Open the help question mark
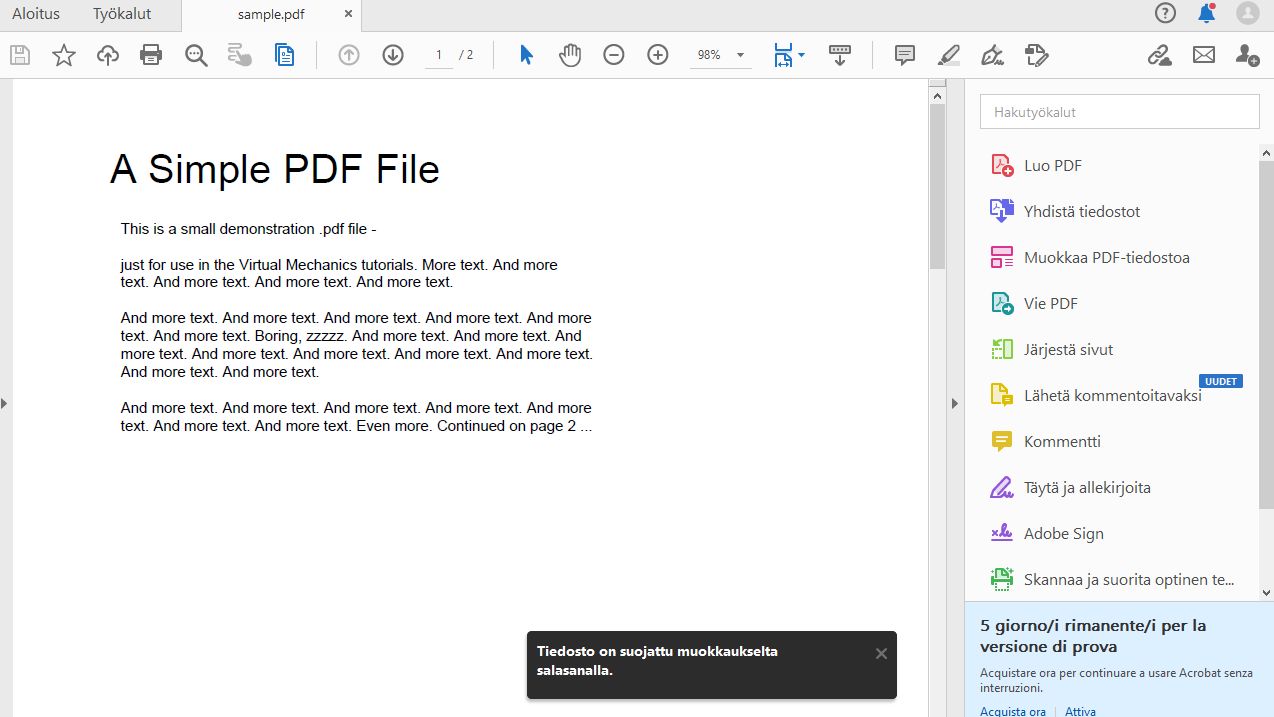 pyautogui.click(x=1165, y=13)
